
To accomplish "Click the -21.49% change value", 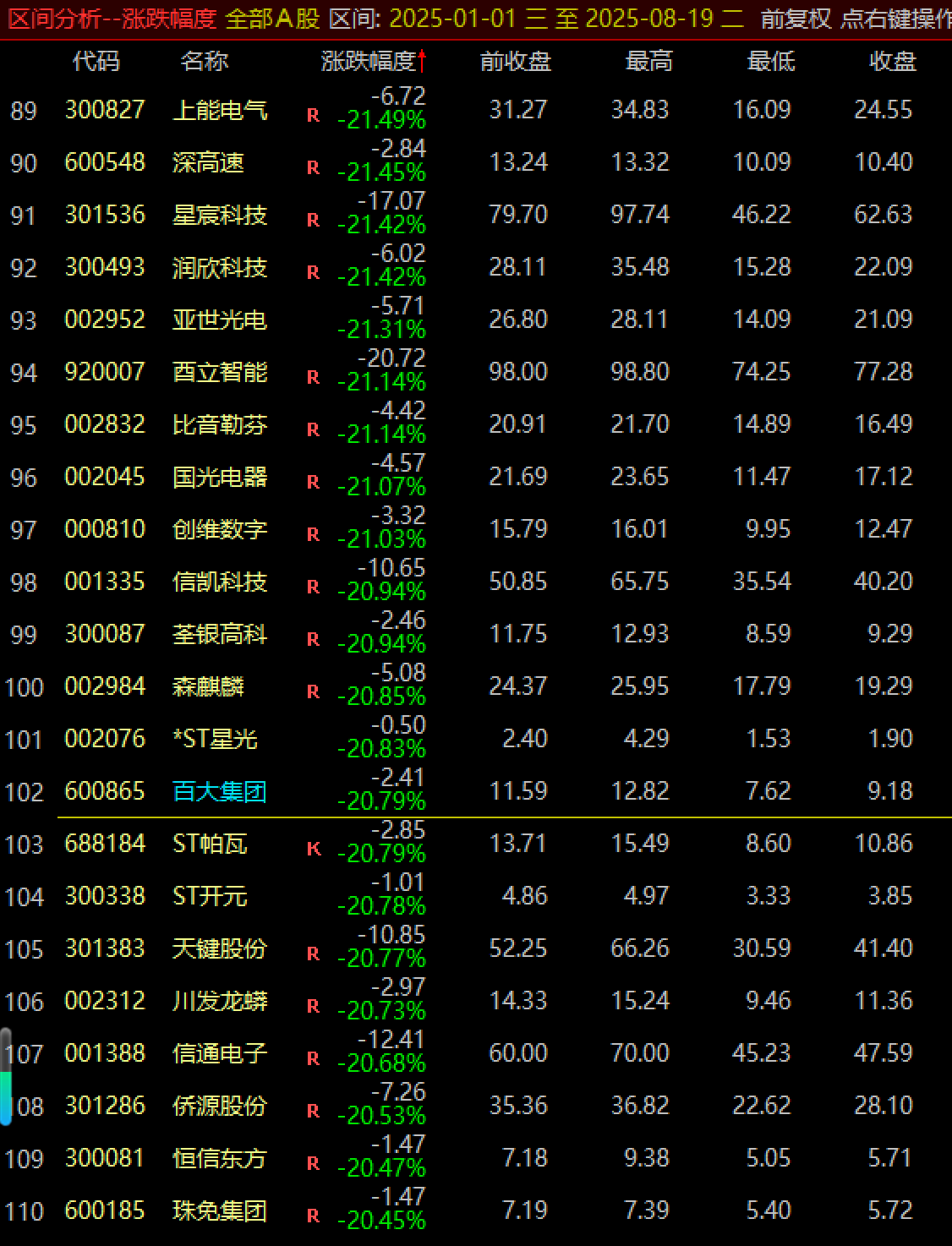I will point(381,120).
